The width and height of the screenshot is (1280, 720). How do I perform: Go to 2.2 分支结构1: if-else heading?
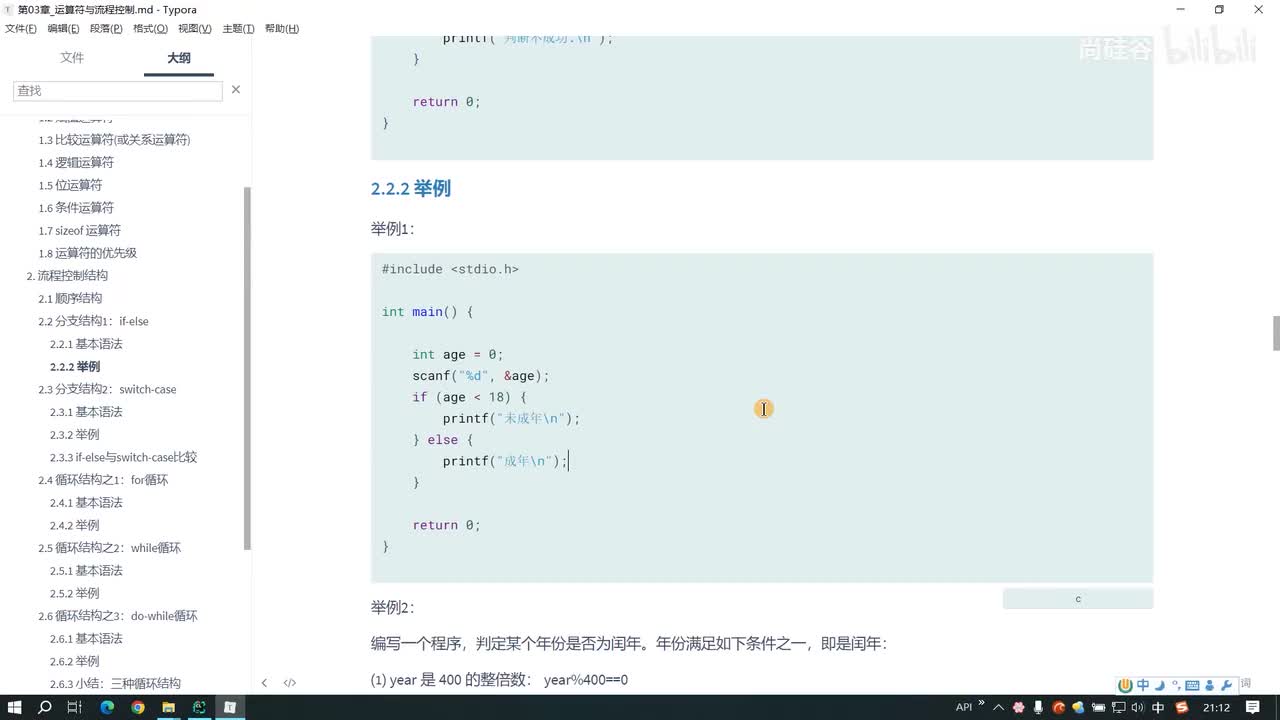point(93,321)
